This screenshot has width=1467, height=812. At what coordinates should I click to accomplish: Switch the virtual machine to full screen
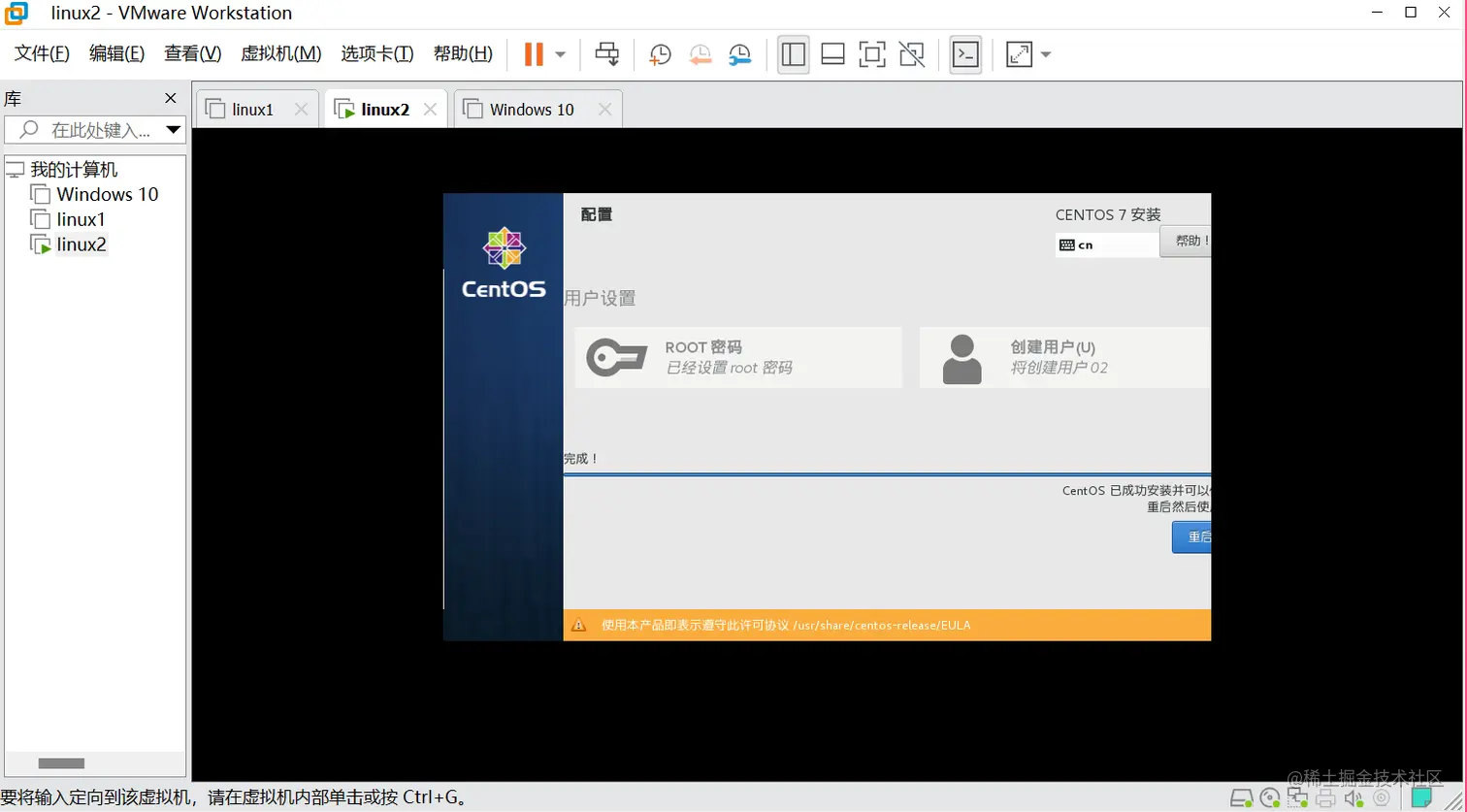[871, 54]
